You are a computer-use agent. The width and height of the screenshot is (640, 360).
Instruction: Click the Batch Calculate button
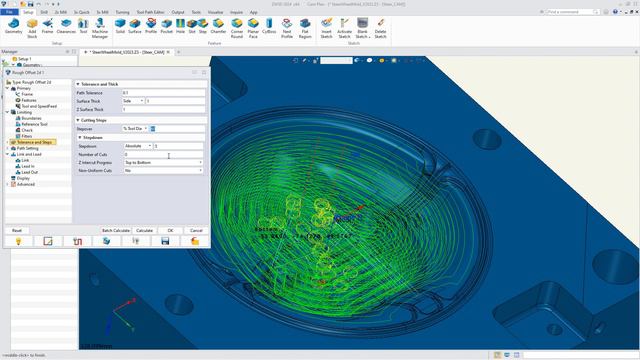(116, 231)
